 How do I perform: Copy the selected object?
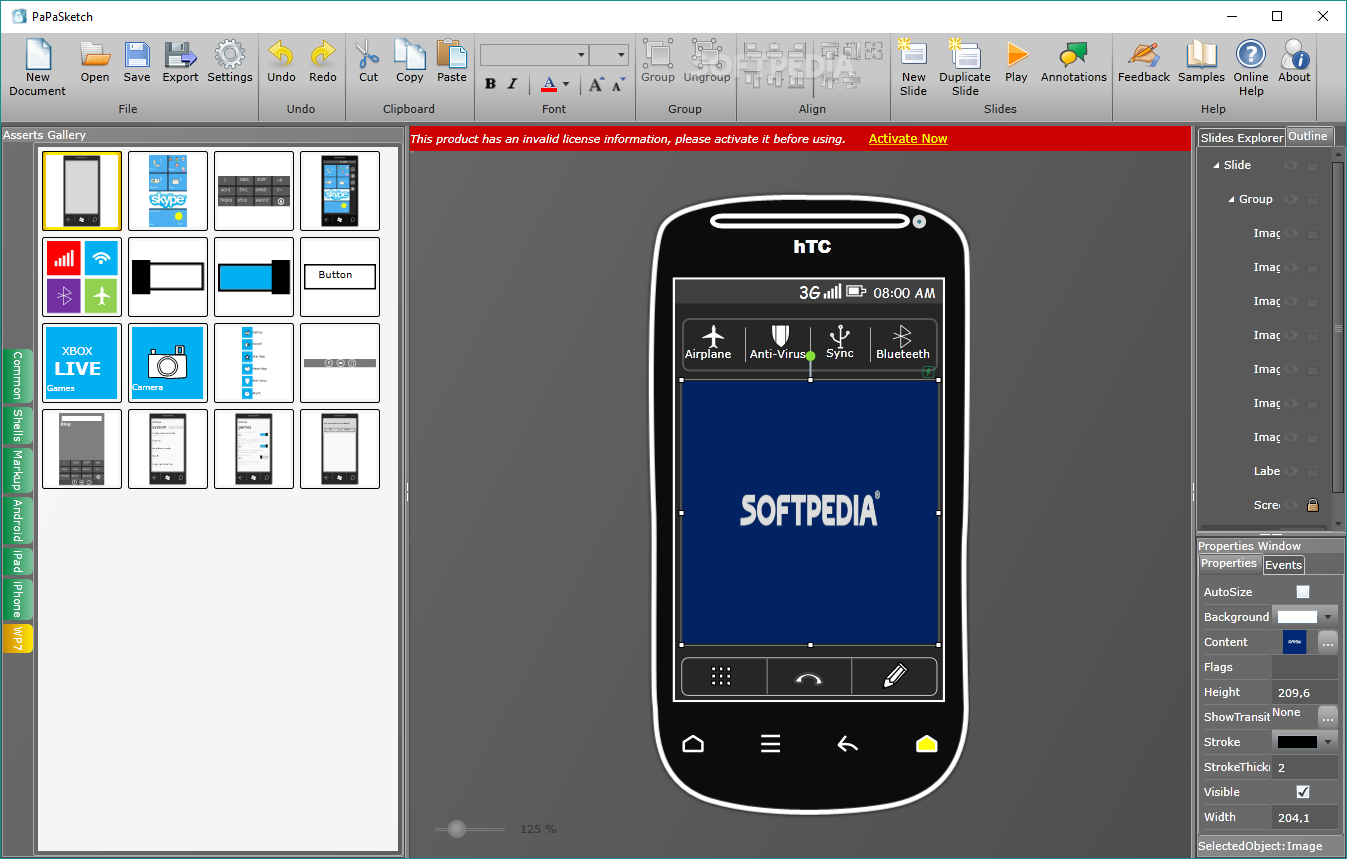click(409, 62)
